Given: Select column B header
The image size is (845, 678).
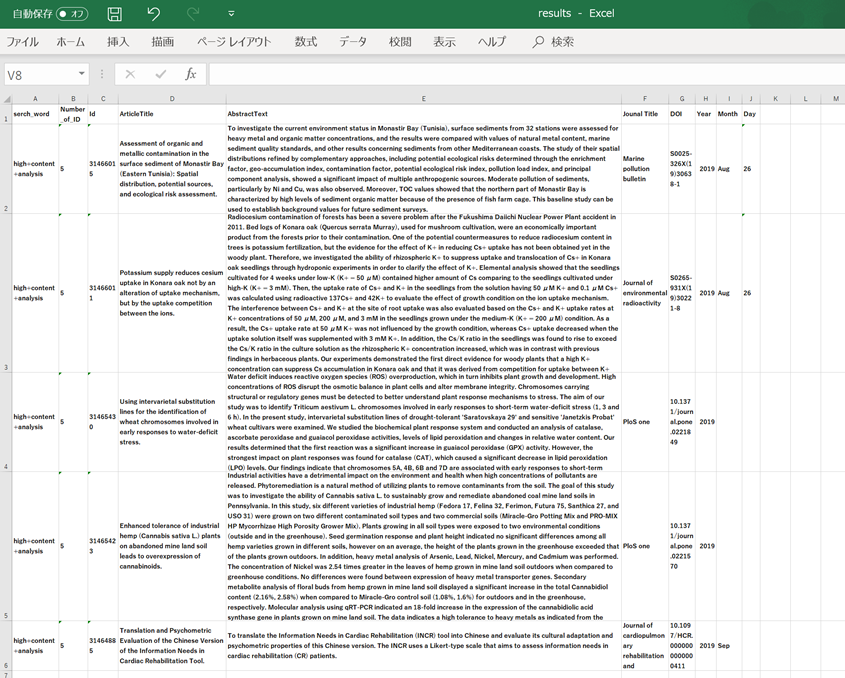Looking at the screenshot, I should click(73, 99).
